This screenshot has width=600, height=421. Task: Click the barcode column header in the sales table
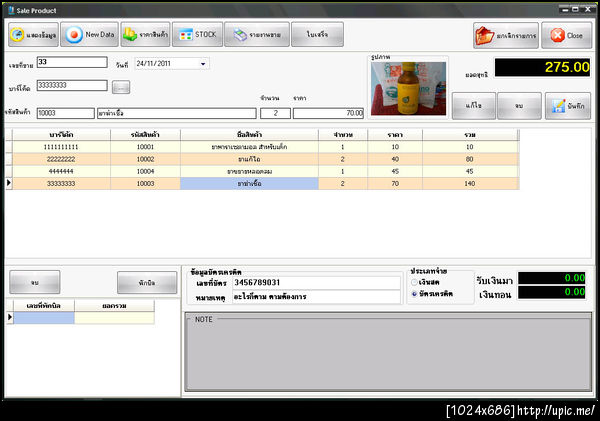coord(61,135)
